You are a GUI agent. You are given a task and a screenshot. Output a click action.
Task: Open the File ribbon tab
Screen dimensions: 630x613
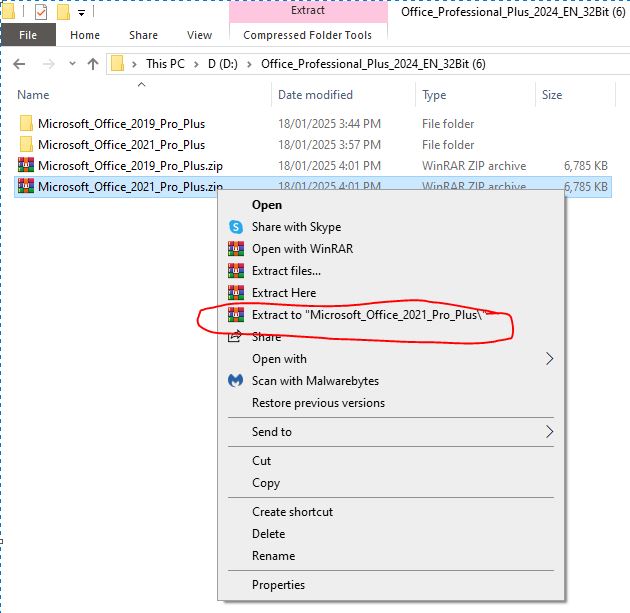tap(28, 35)
